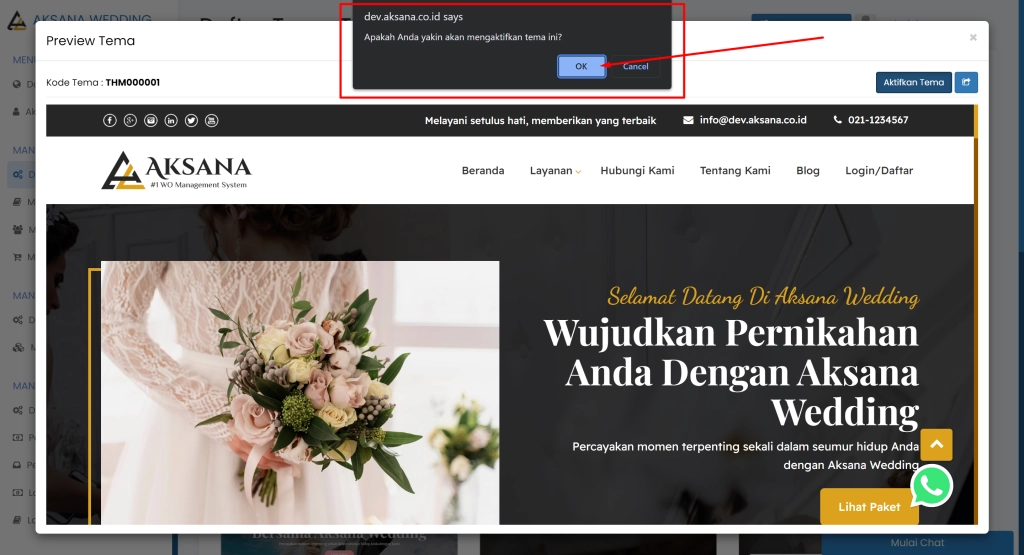
Task: Click Selamat Datang Di Aksana Wedding text
Action: 763,296
